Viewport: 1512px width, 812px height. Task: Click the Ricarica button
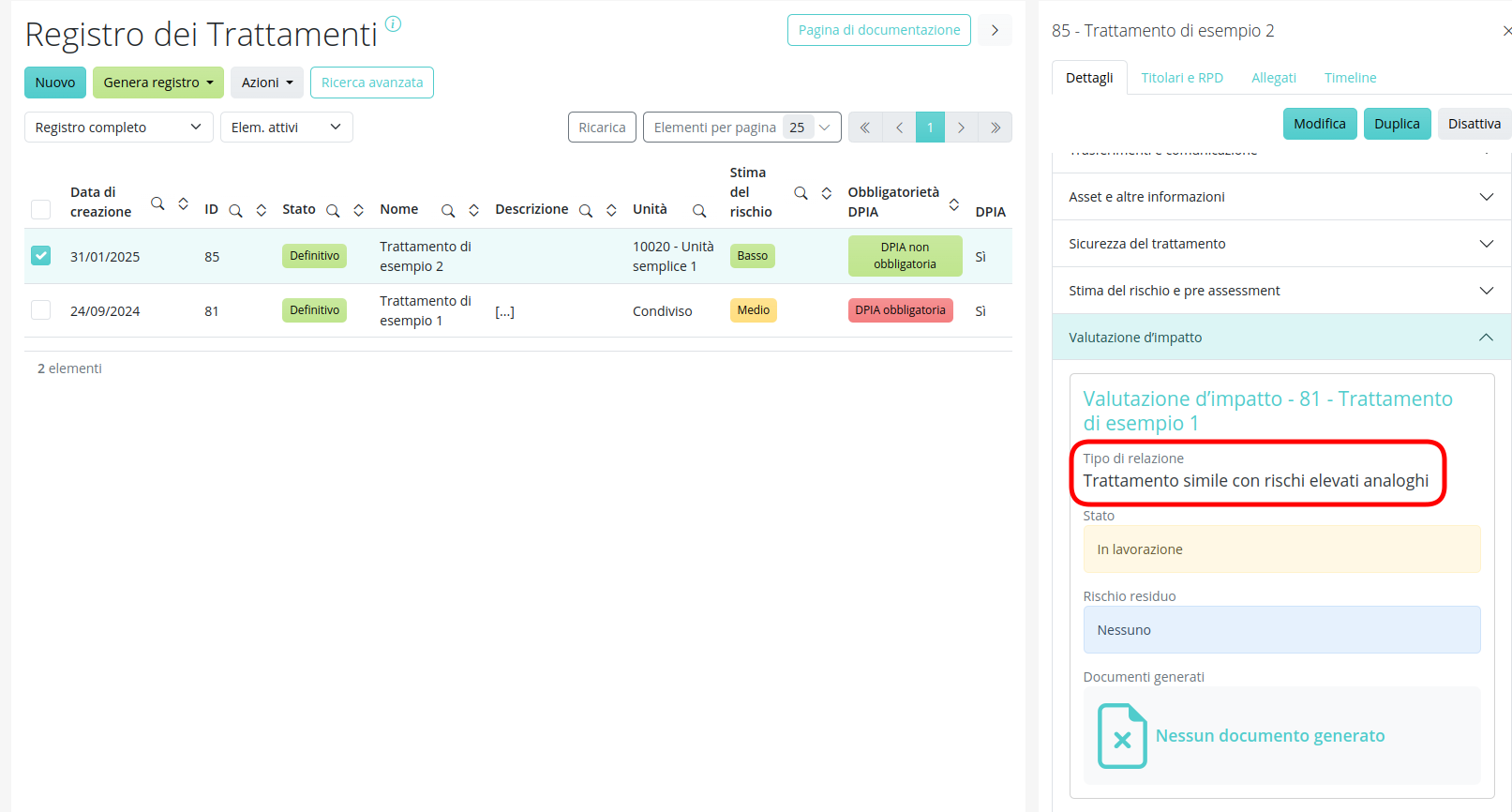[x=602, y=128]
